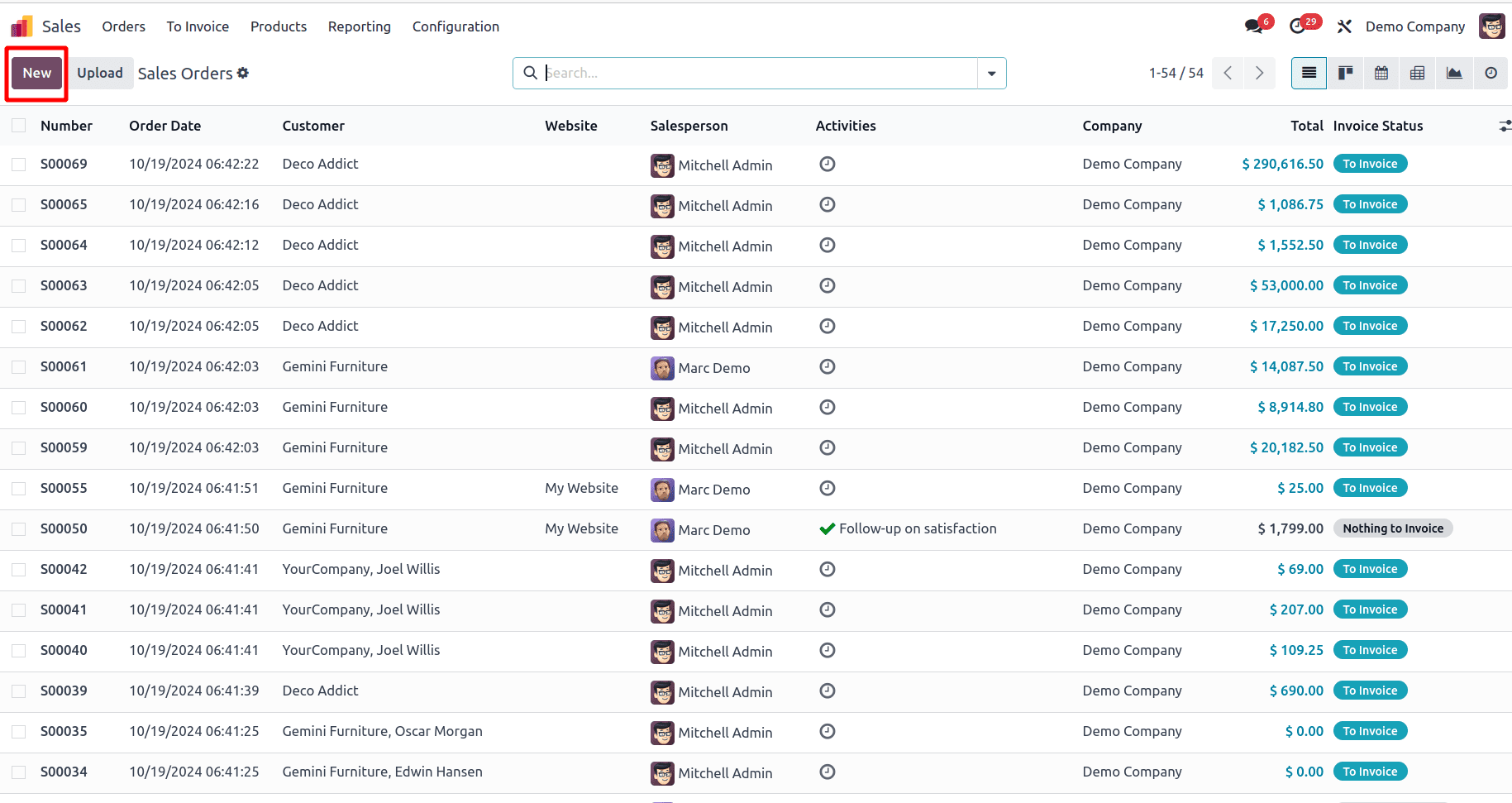Sort by Salesperson column header
1512x803 pixels.
click(x=689, y=126)
